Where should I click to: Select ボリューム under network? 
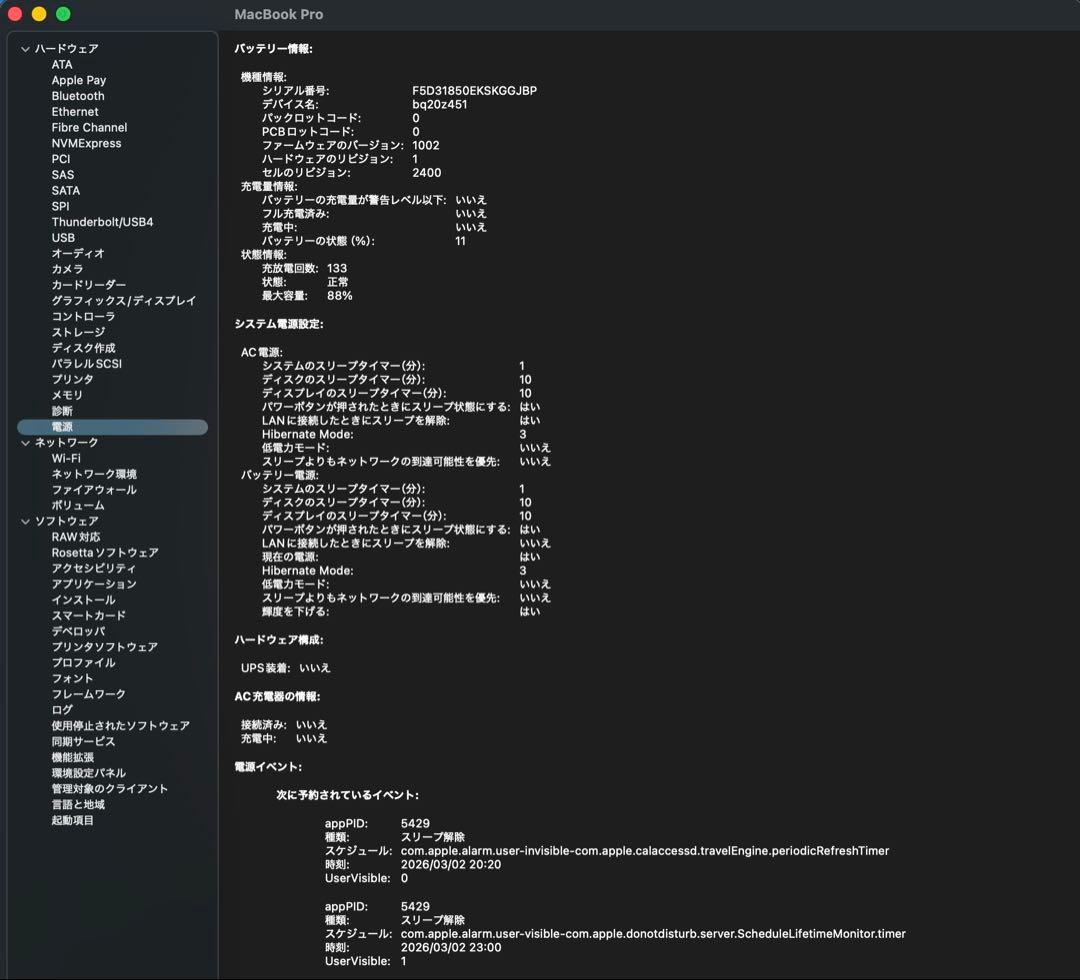[x=79, y=505]
